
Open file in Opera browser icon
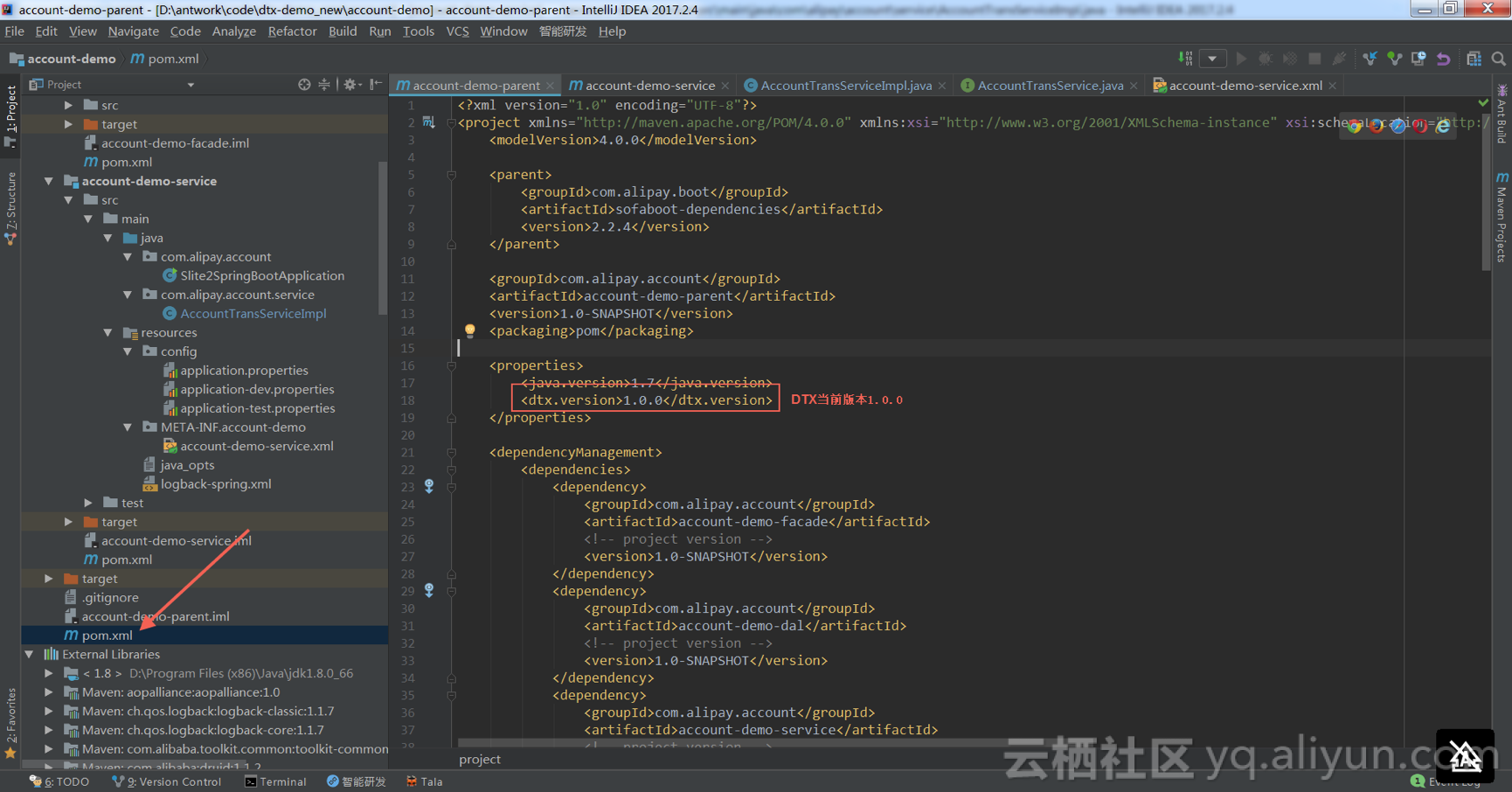pos(1420,126)
